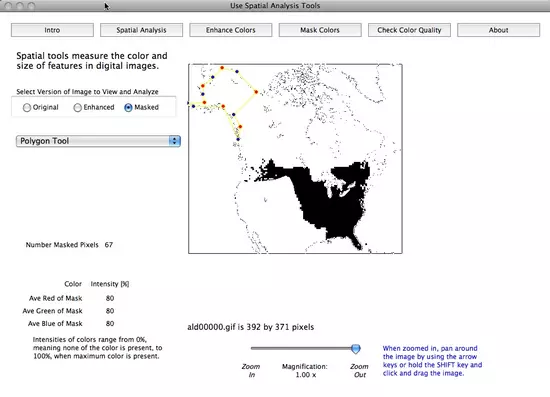Click the Ave Green of Mask label
This screenshot has height=397, width=550.
coord(53,311)
